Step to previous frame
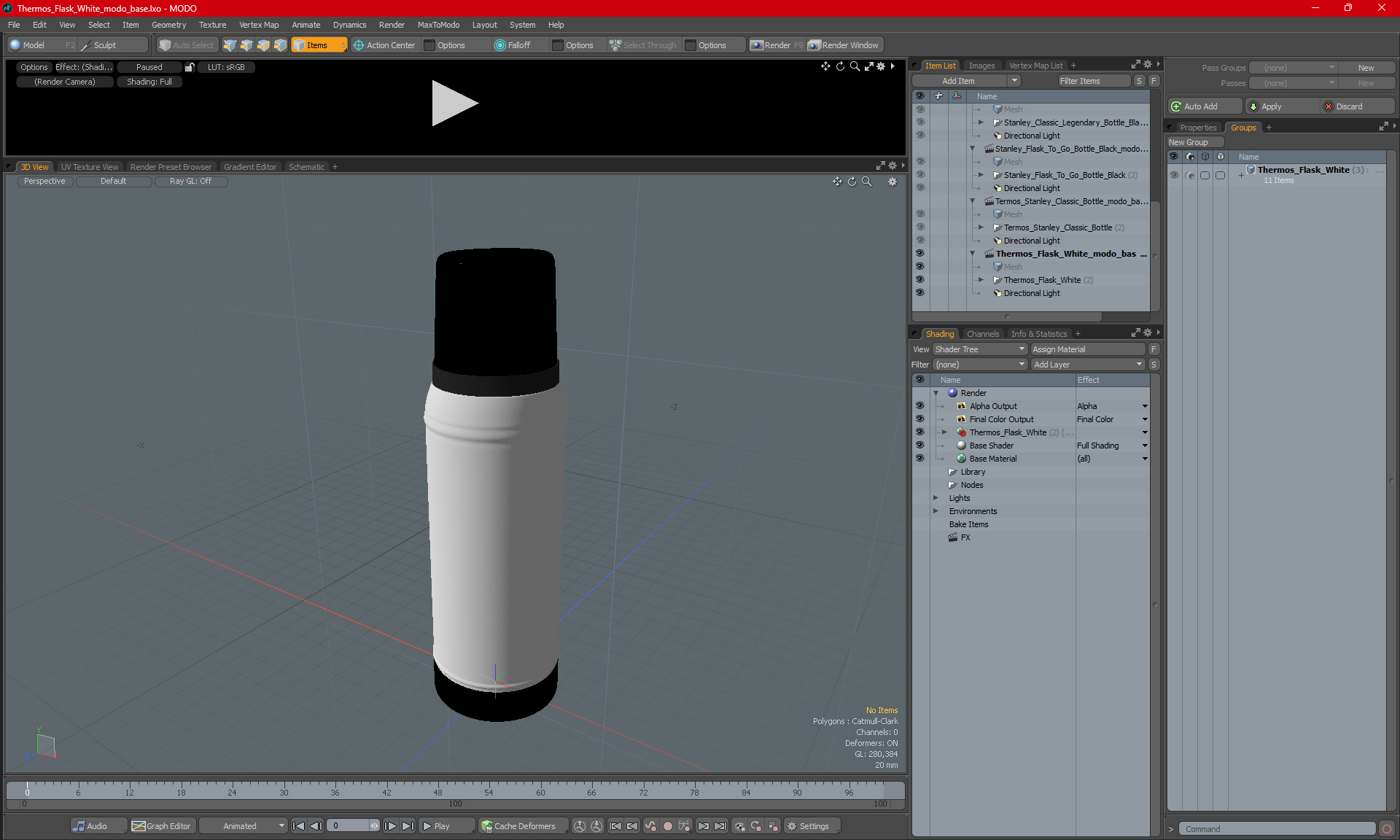 (x=316, y=826)
